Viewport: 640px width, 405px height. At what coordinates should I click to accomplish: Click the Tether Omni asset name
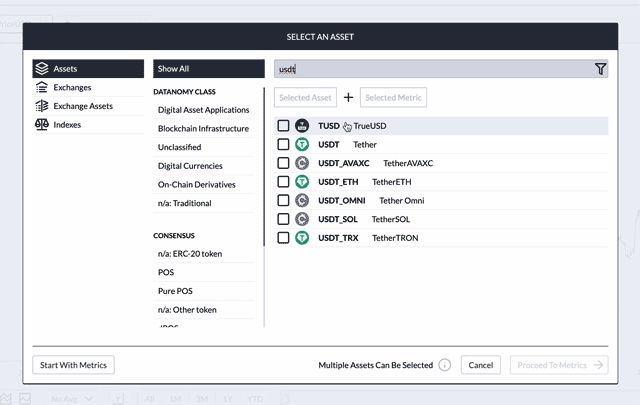(402, 200)
